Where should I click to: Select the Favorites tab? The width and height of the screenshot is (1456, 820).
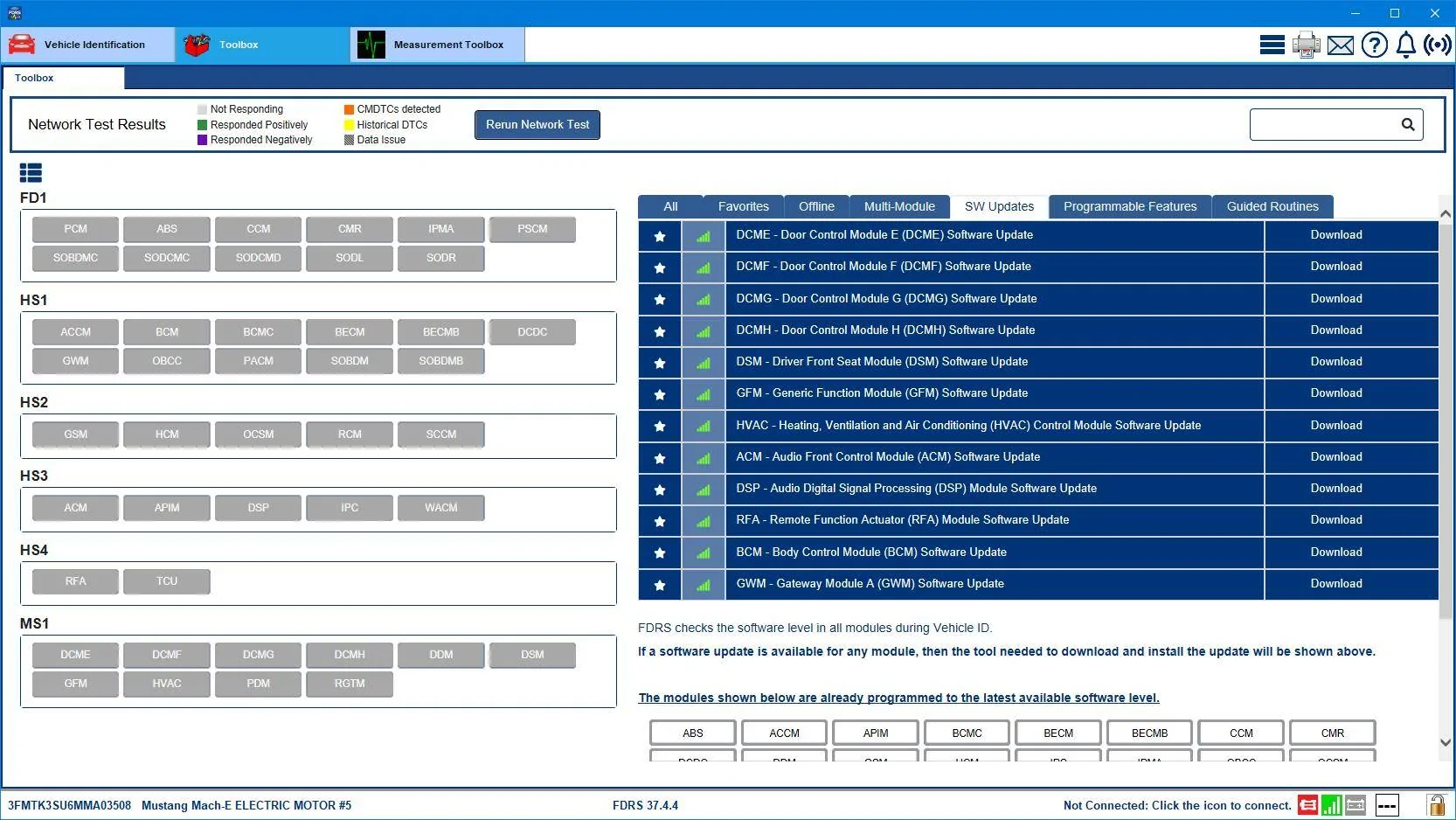click(x=744, y=207)
